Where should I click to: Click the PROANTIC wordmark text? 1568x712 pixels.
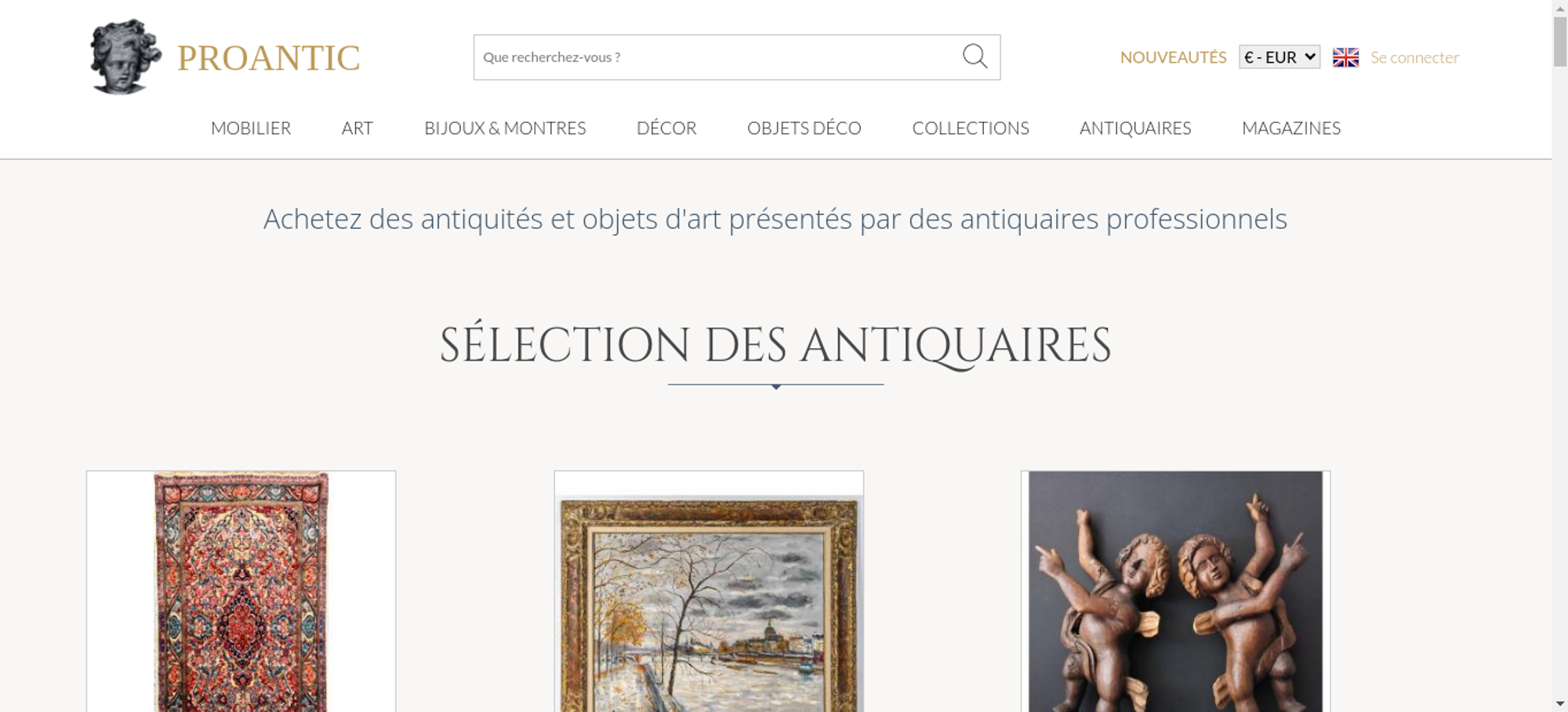pyautogui.click(x=268, y=58)
